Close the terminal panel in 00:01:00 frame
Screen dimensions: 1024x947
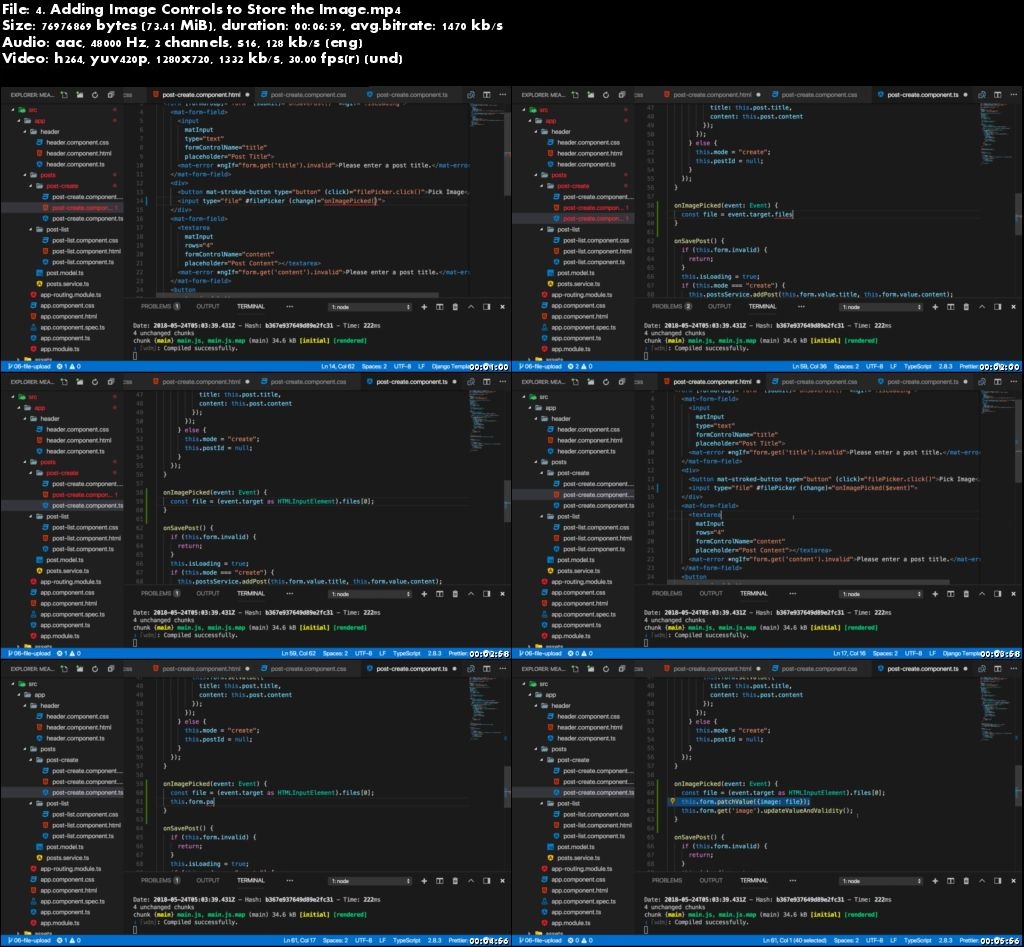coord(502,306)
